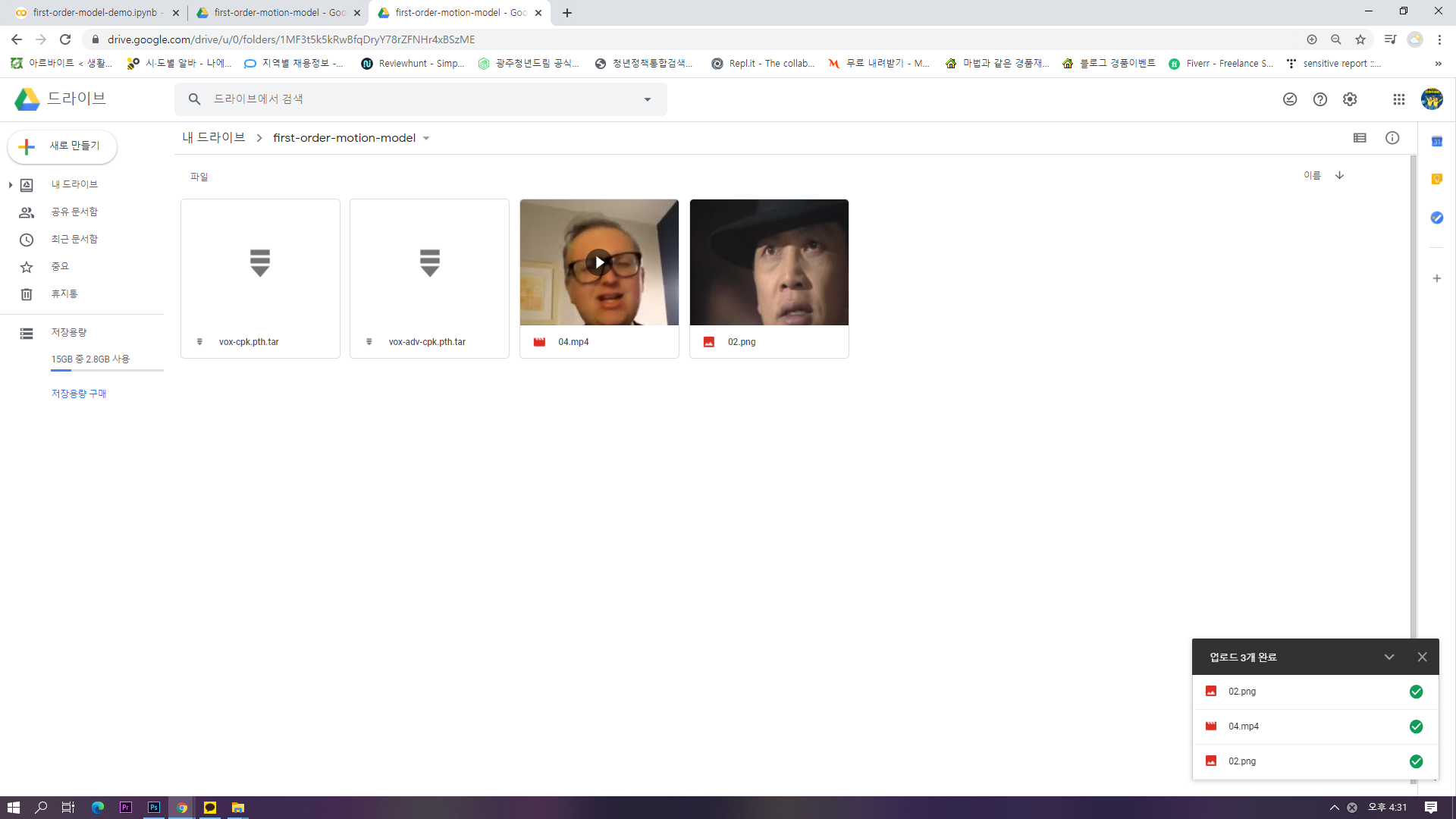Open the offline ready status icon
Image resolution: width=1456 pixels, height=819 pixels.
[1290, 99]
